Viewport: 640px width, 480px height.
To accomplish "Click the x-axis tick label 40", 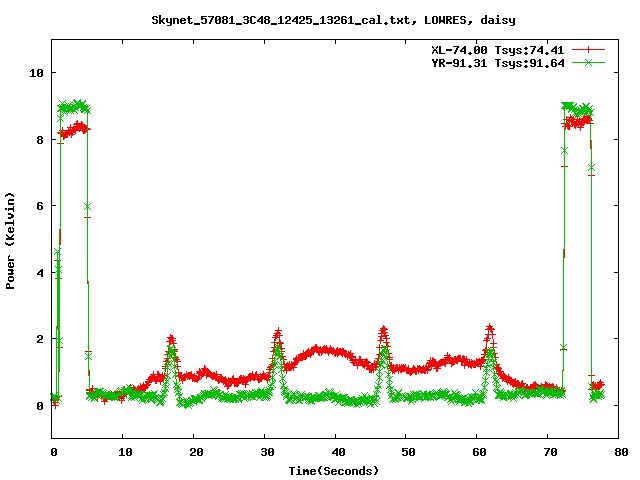I will pos(338,452).
